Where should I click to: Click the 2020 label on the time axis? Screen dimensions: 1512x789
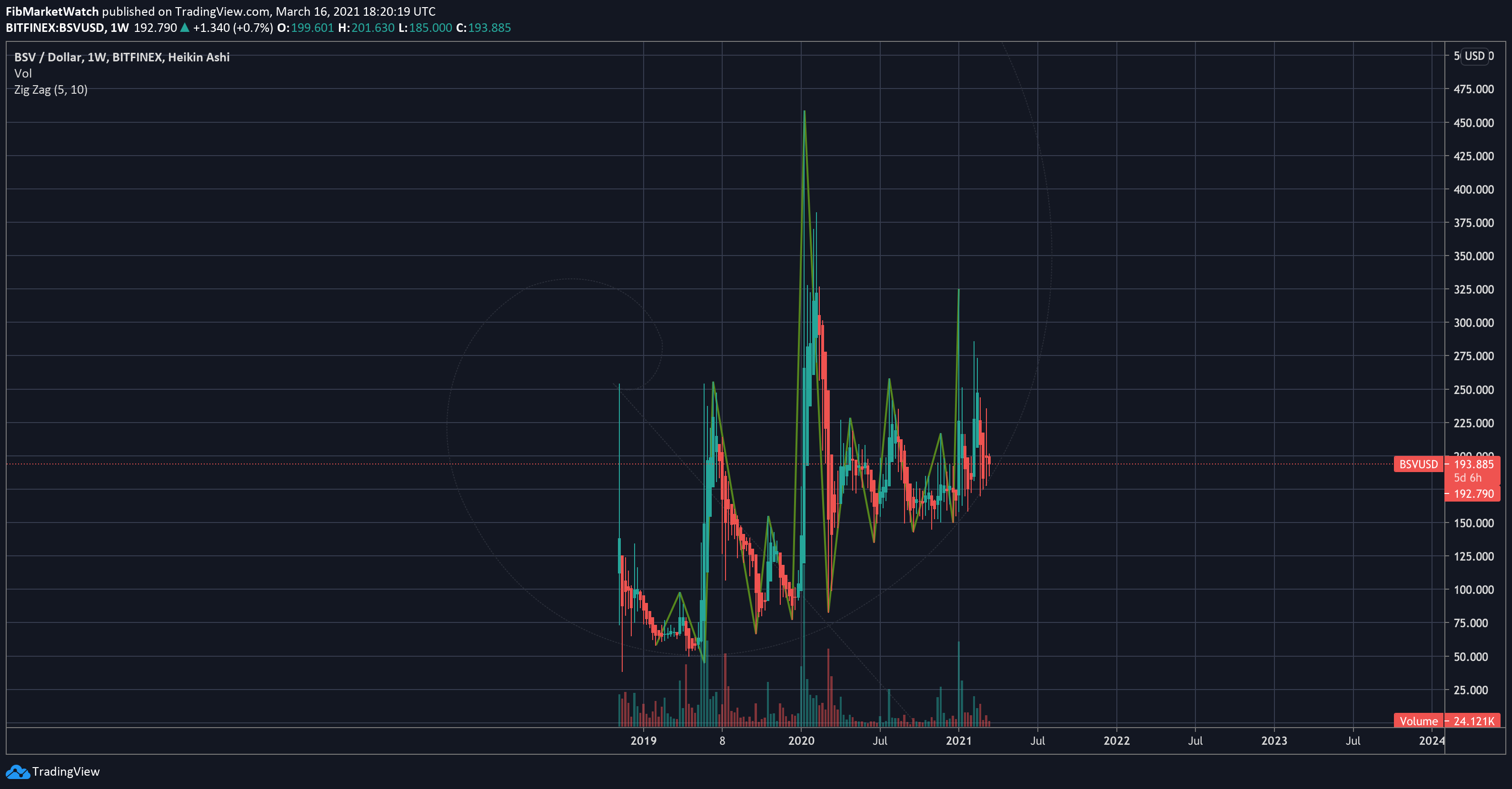801,740
